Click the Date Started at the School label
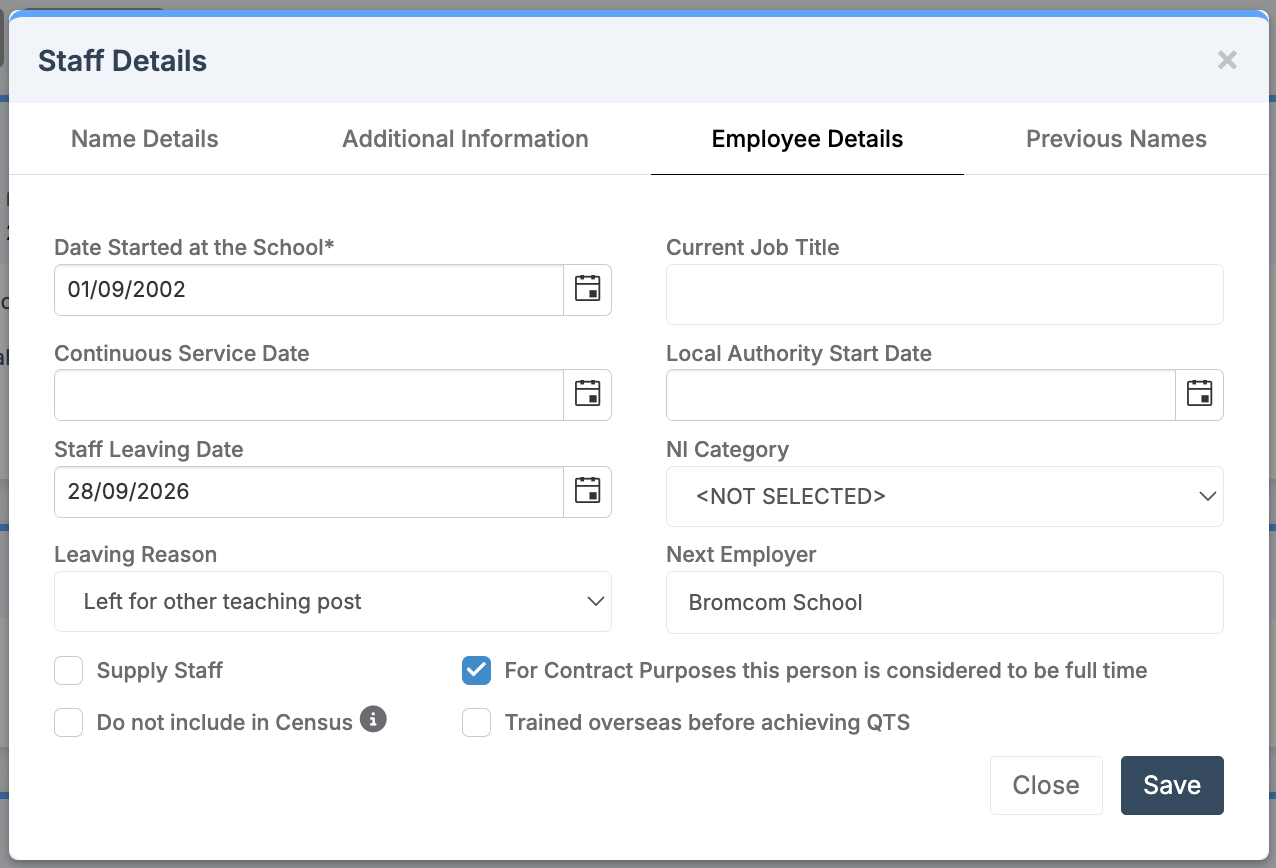This screenshot has width=1276, height=868. [194, 247]
